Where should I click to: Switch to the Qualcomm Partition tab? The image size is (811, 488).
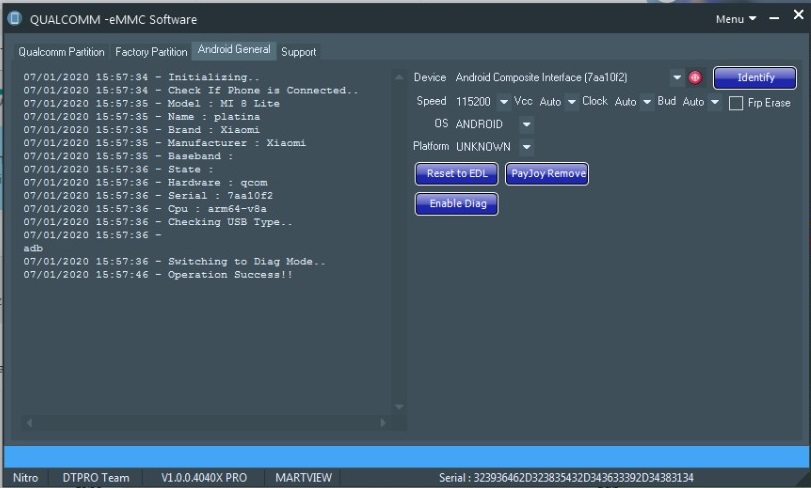click(62, 52)
